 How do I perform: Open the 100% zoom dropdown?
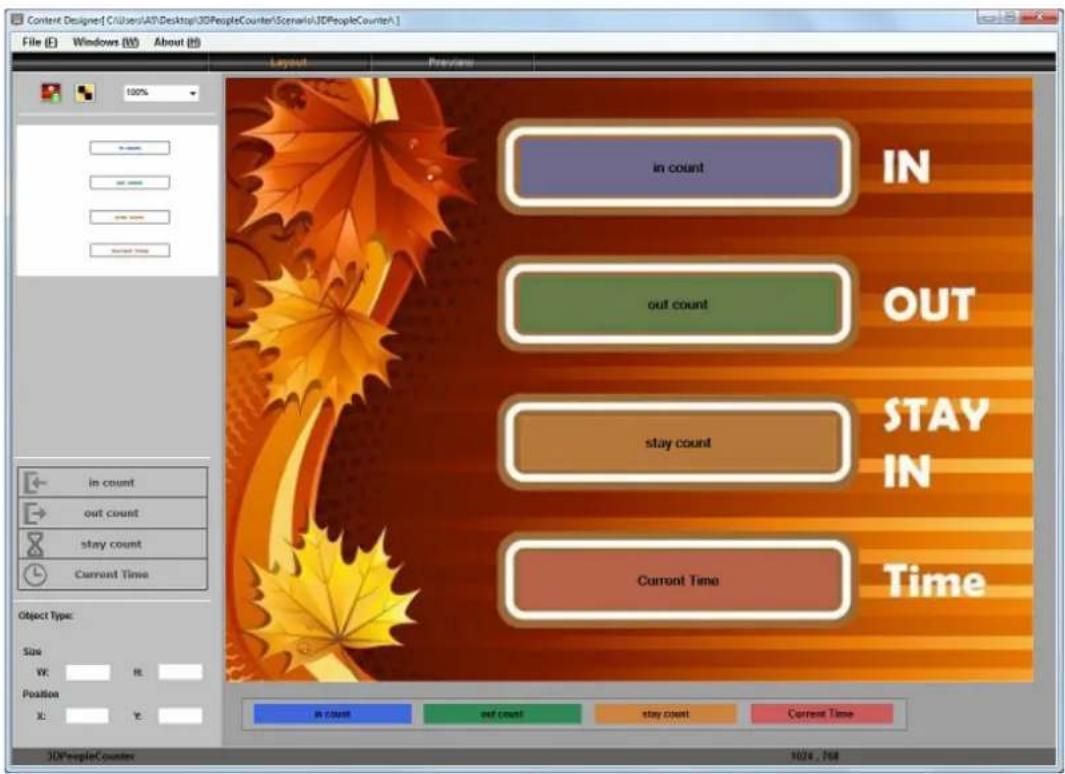click(162, 92)
